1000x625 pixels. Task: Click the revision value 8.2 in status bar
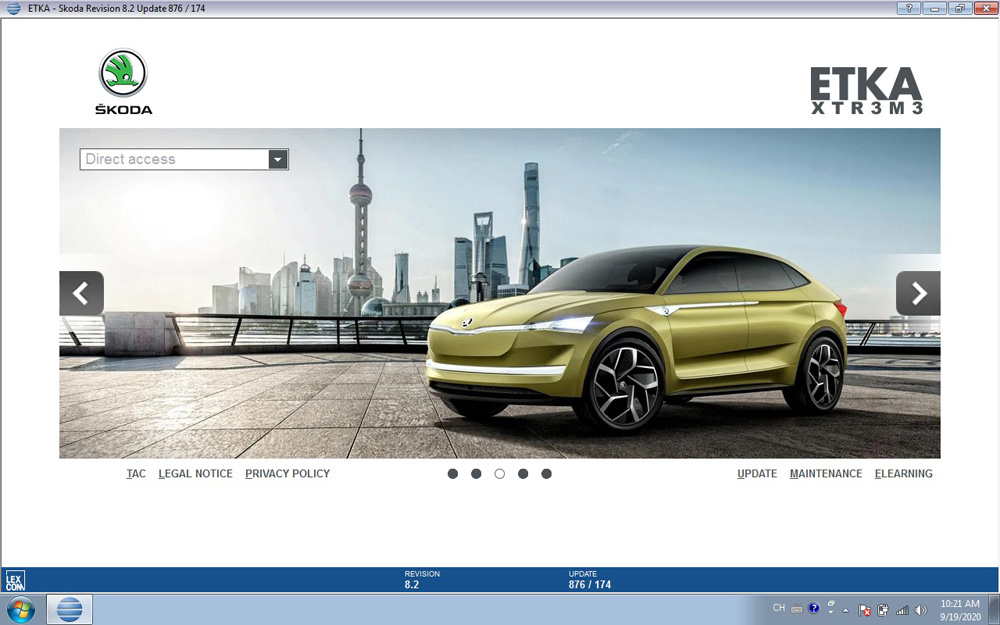[x=411, y=584]
